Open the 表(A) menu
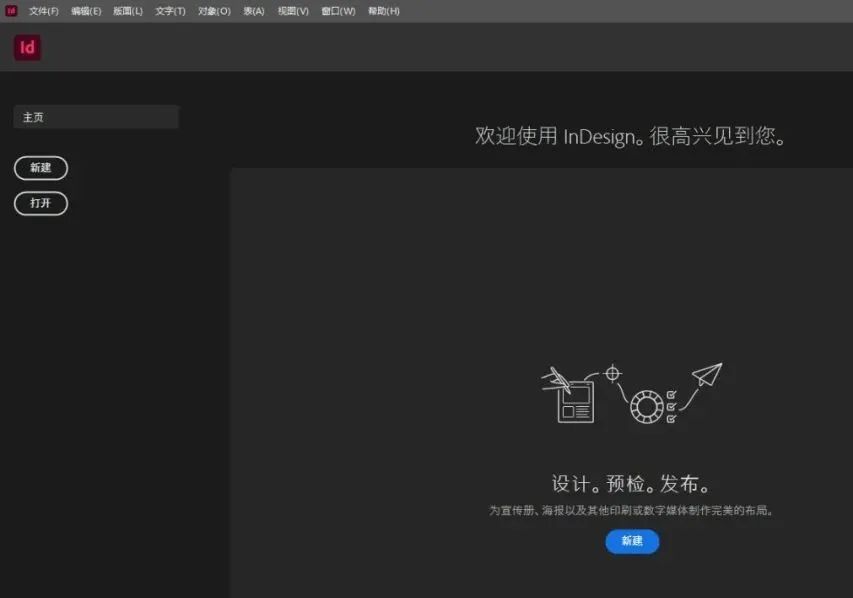 click(x=254, y=11)
